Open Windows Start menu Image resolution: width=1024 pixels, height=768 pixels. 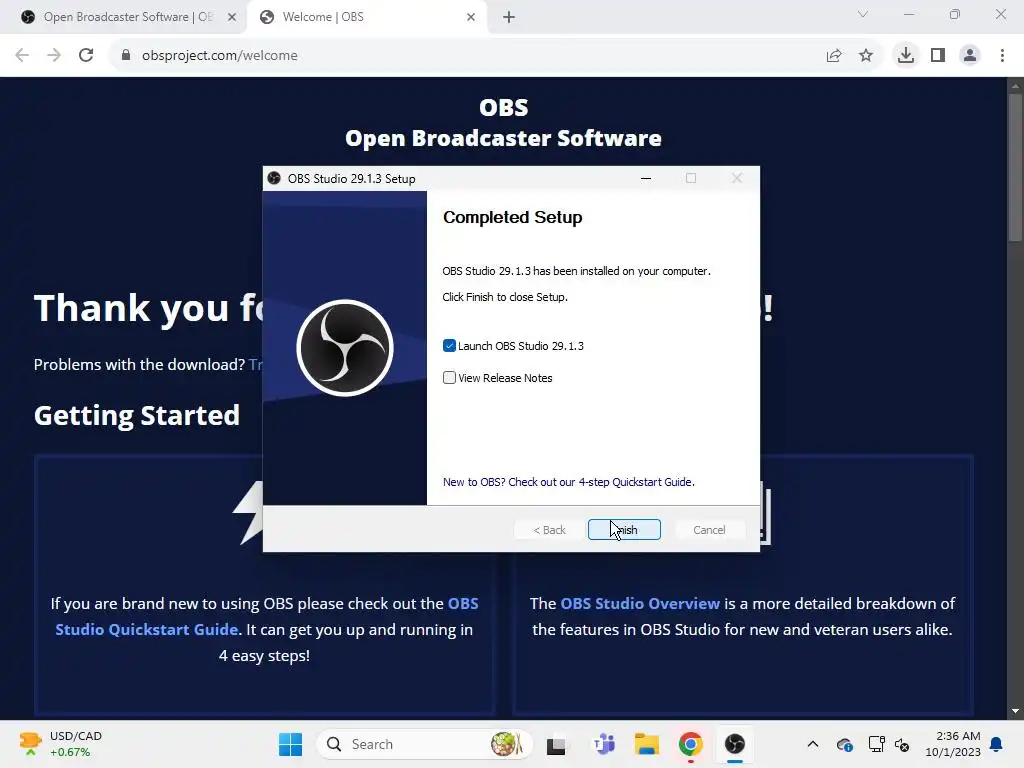click(x=291, y=744)
